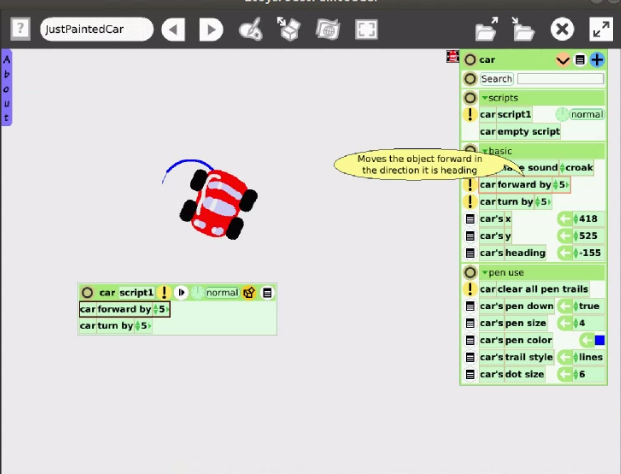Open the publish project folder icon
The width and height of the screenshot is (621, 474).
pos(523,29)
